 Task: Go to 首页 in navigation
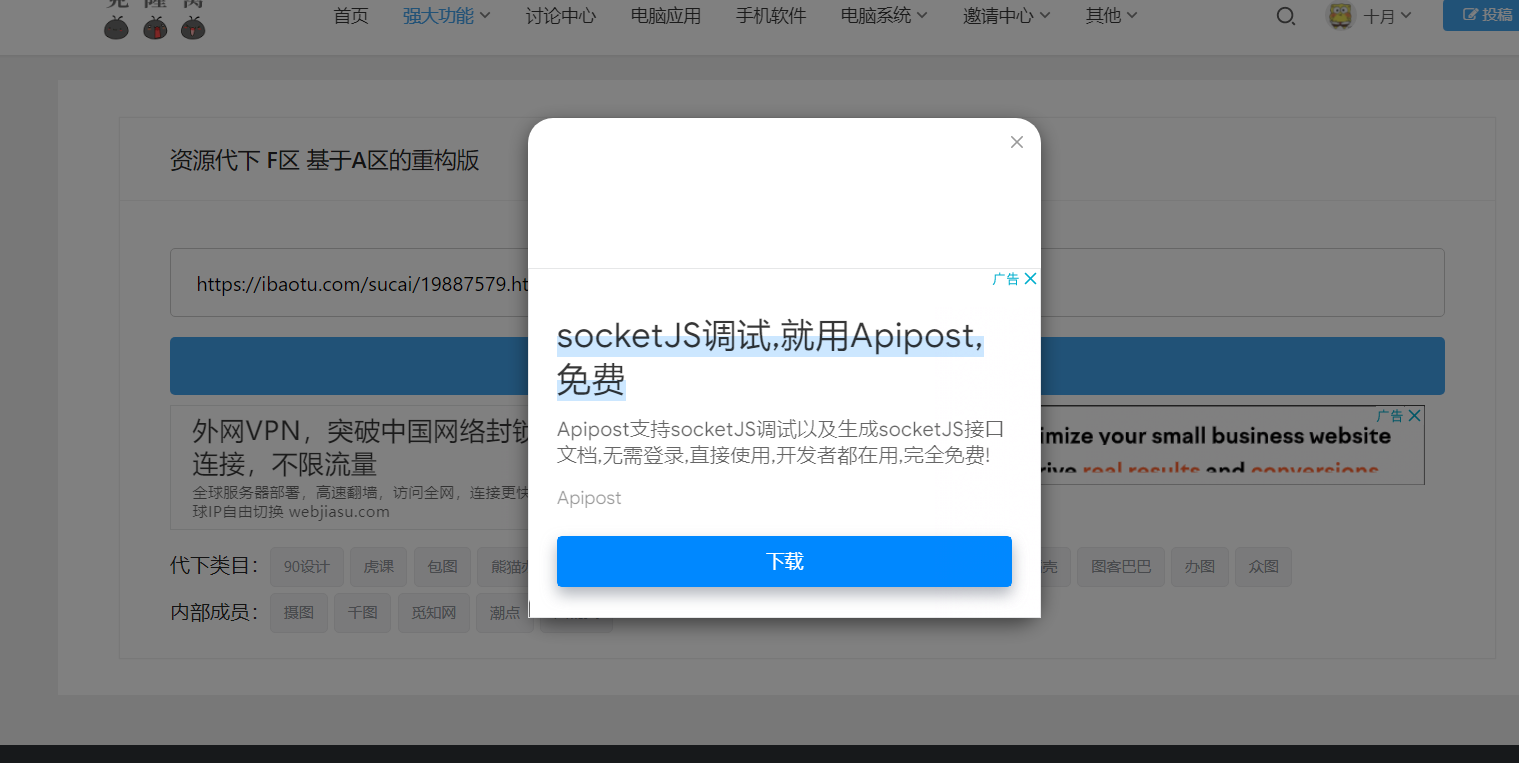351,16
